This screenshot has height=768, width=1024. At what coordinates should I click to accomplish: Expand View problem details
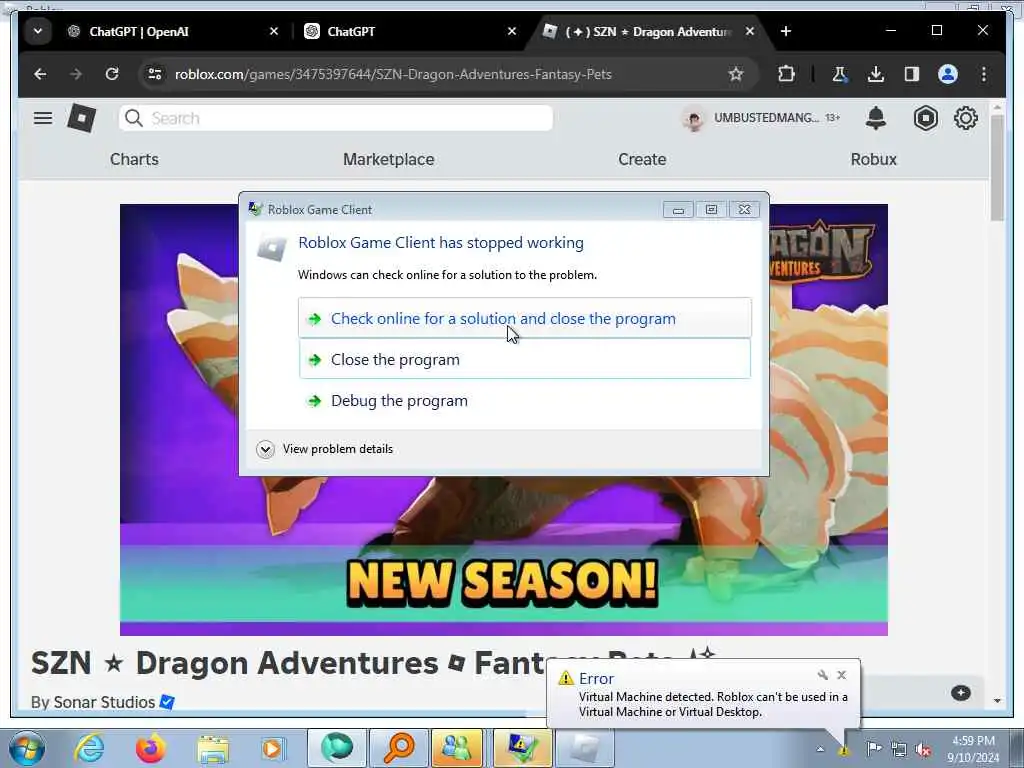click(325, 449)
